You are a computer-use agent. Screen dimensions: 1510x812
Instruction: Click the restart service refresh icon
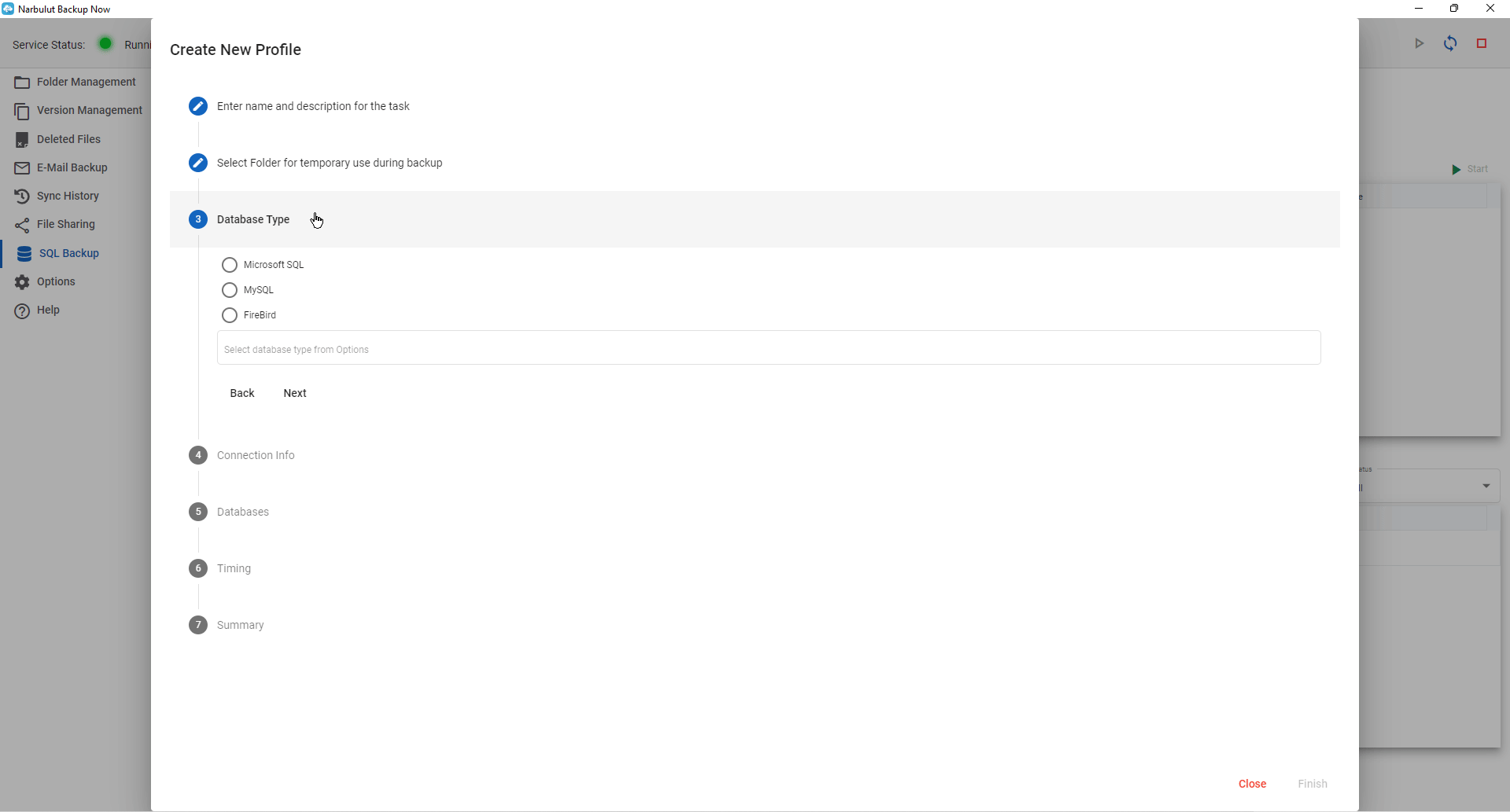(x=1450, y=43)
